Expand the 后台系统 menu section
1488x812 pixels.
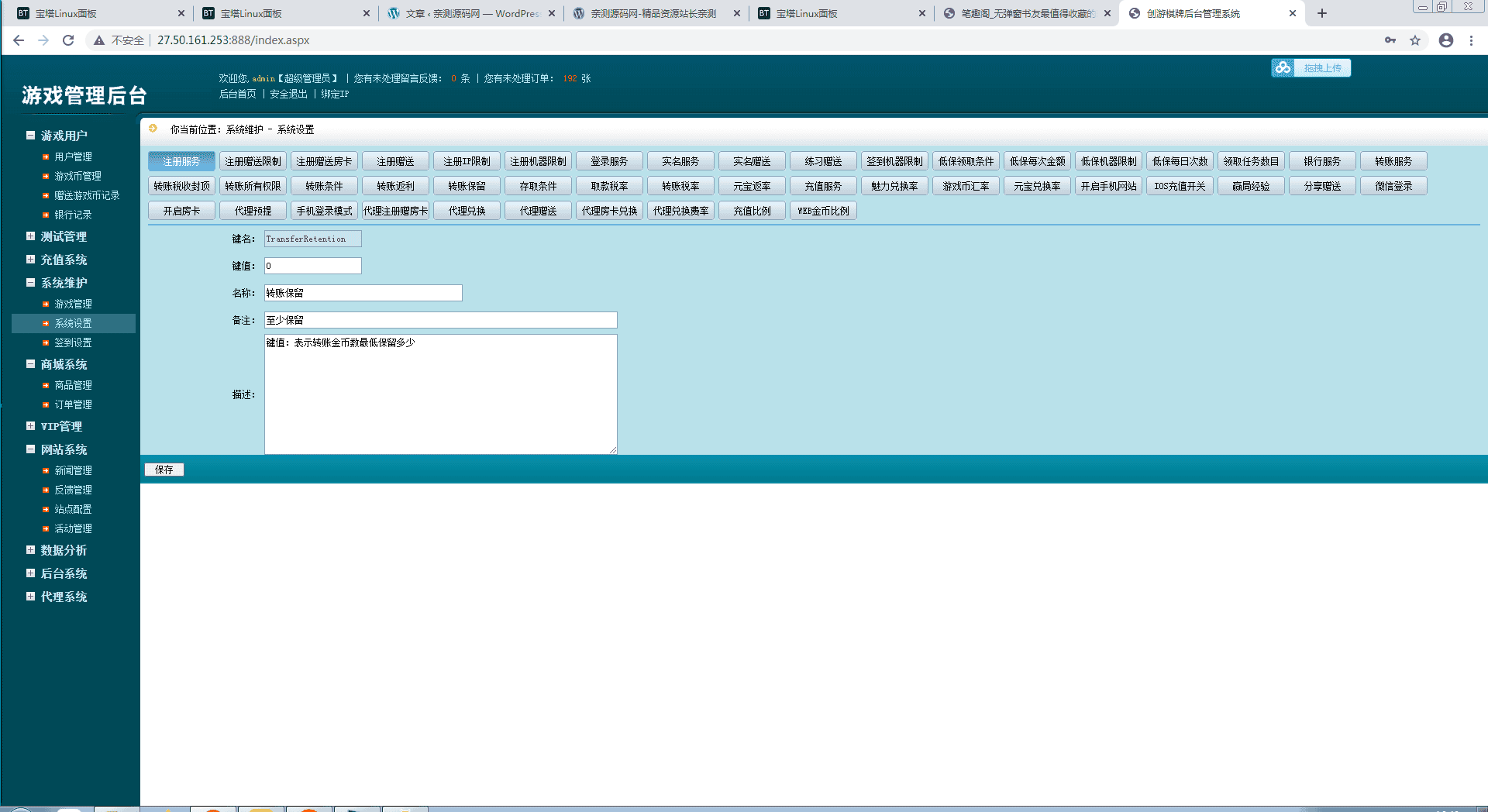[x=30, y=573]
